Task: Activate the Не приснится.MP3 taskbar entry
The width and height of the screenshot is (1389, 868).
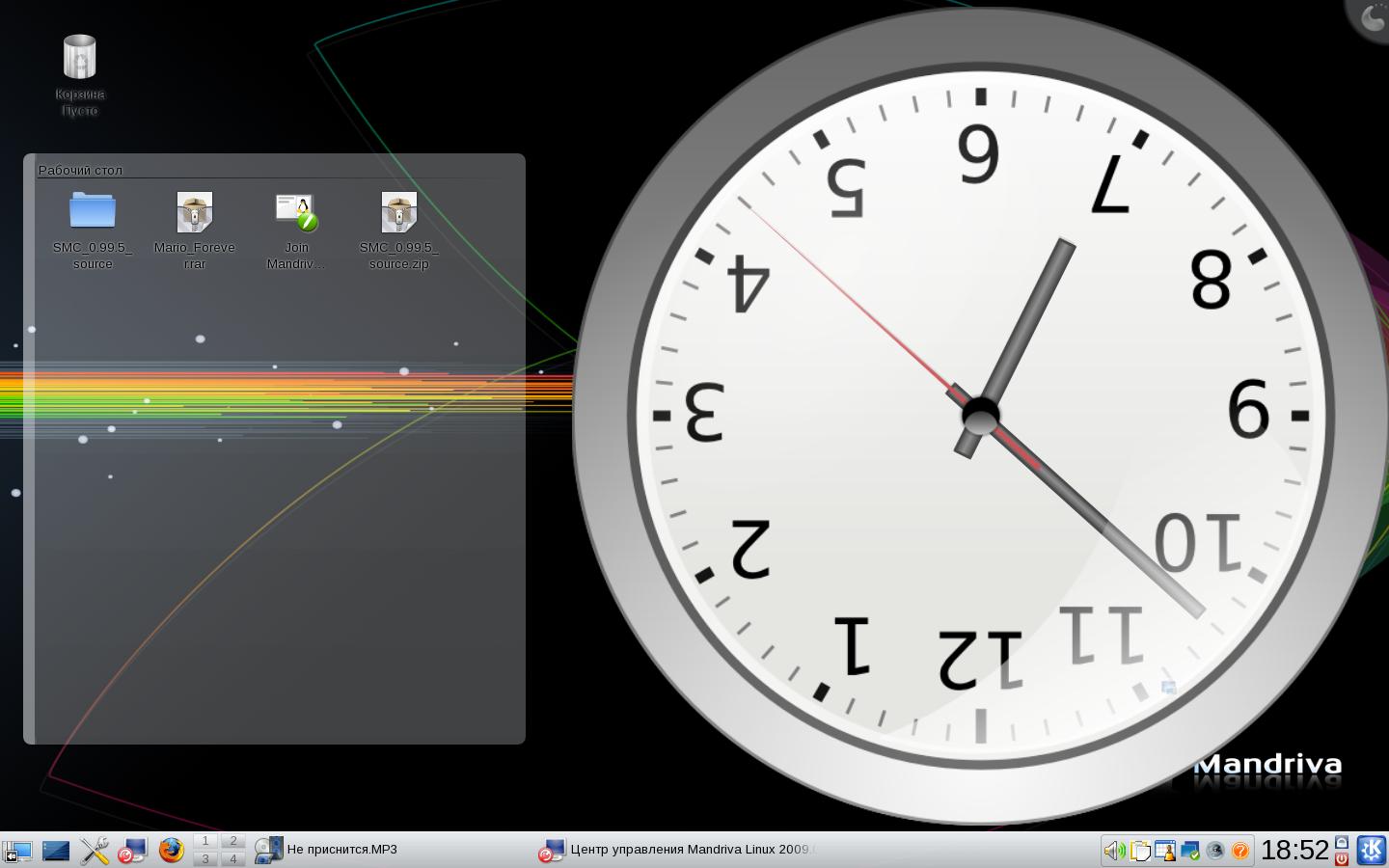Action: click(391, 850)
